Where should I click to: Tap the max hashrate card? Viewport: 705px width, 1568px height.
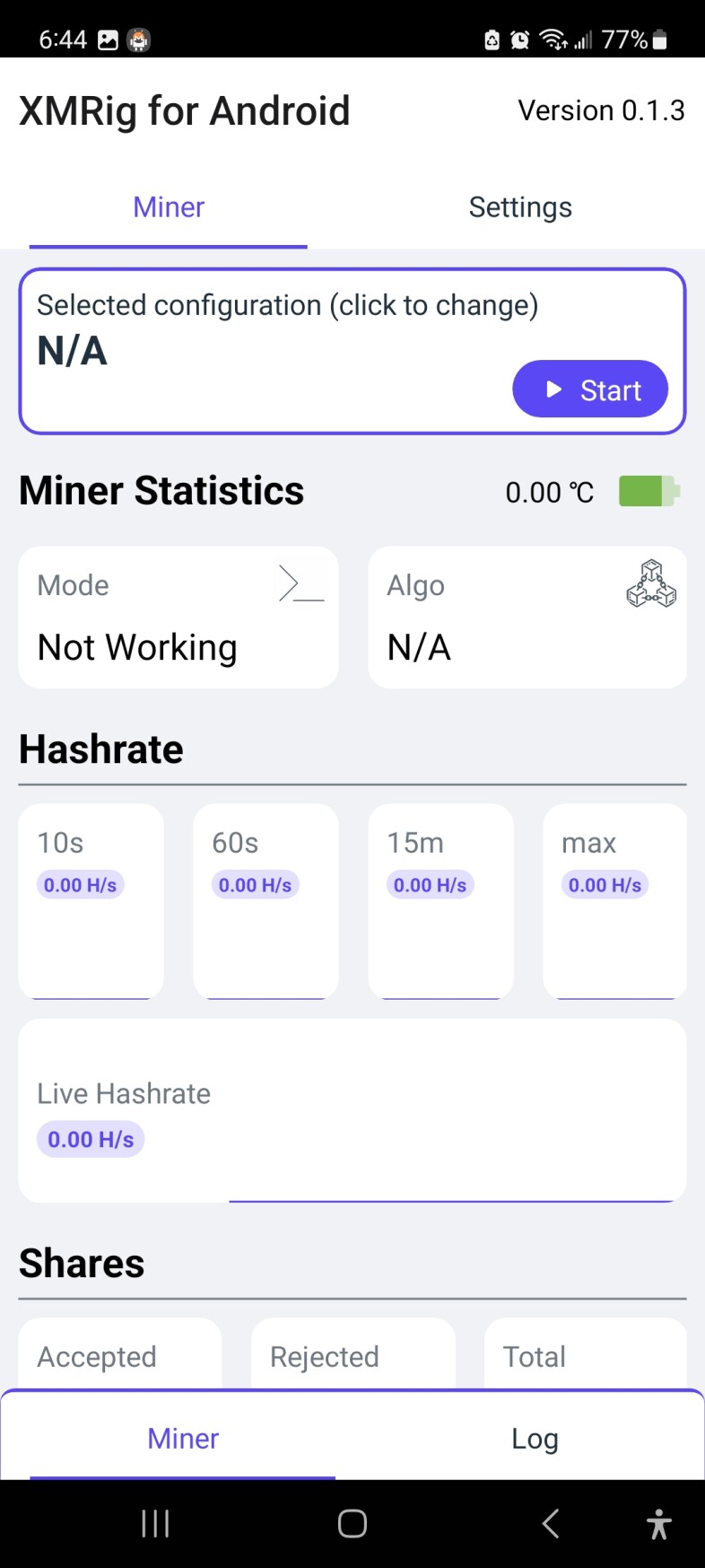click(614, 901)
